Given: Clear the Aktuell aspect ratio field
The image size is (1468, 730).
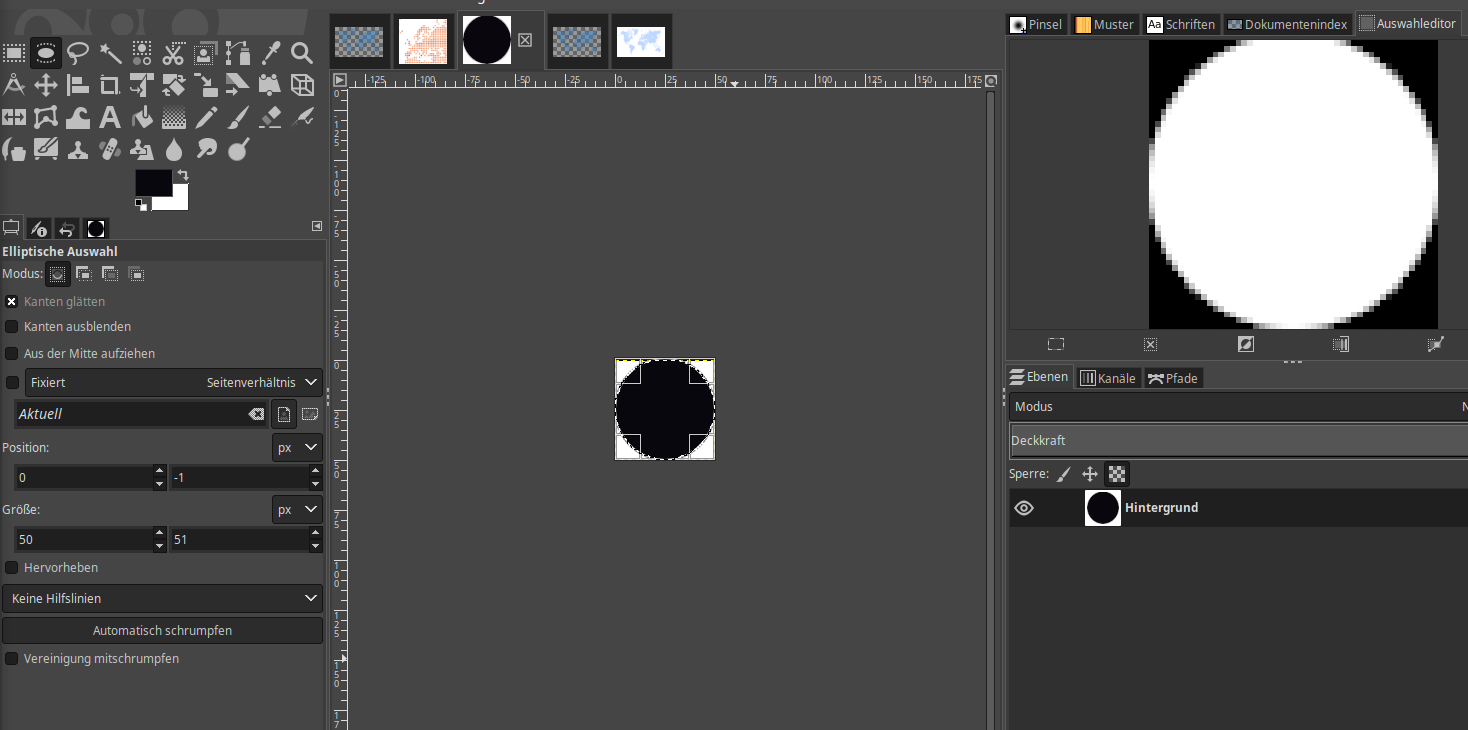Looking at the screenshot, I should click(256, 414).
